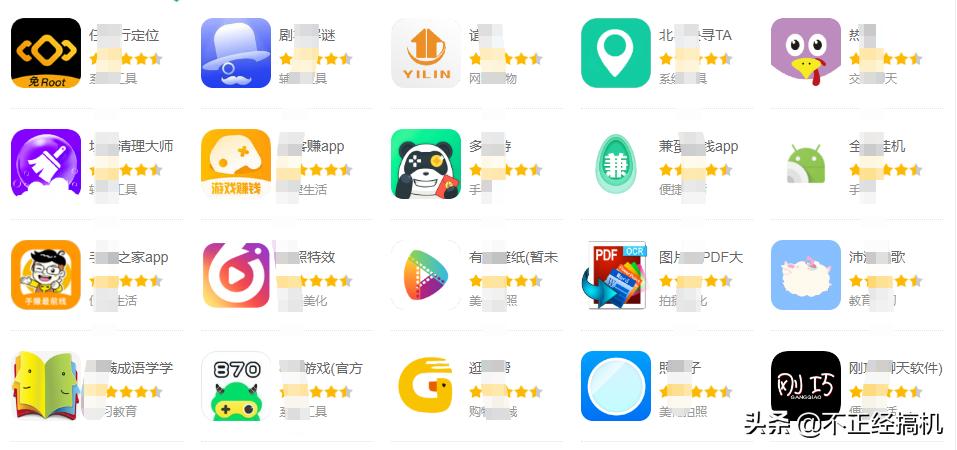Viewport: 957px width, 450px height.
Task: Click the blue top hat mustache icon
Action: tap(236, 53)
